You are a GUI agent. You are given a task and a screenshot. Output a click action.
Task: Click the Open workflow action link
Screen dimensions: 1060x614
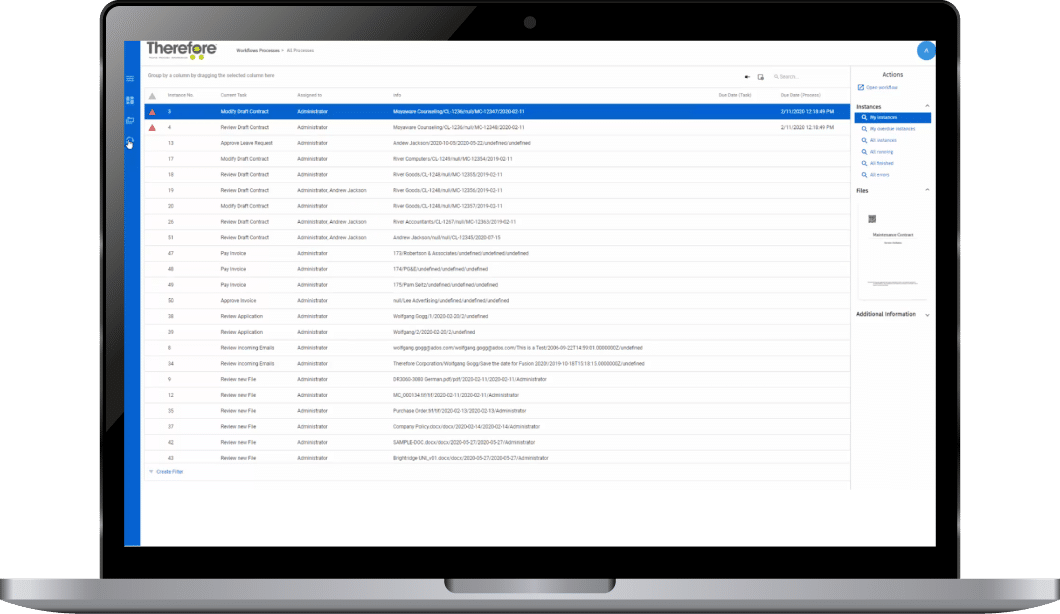[x=880, y=88]
